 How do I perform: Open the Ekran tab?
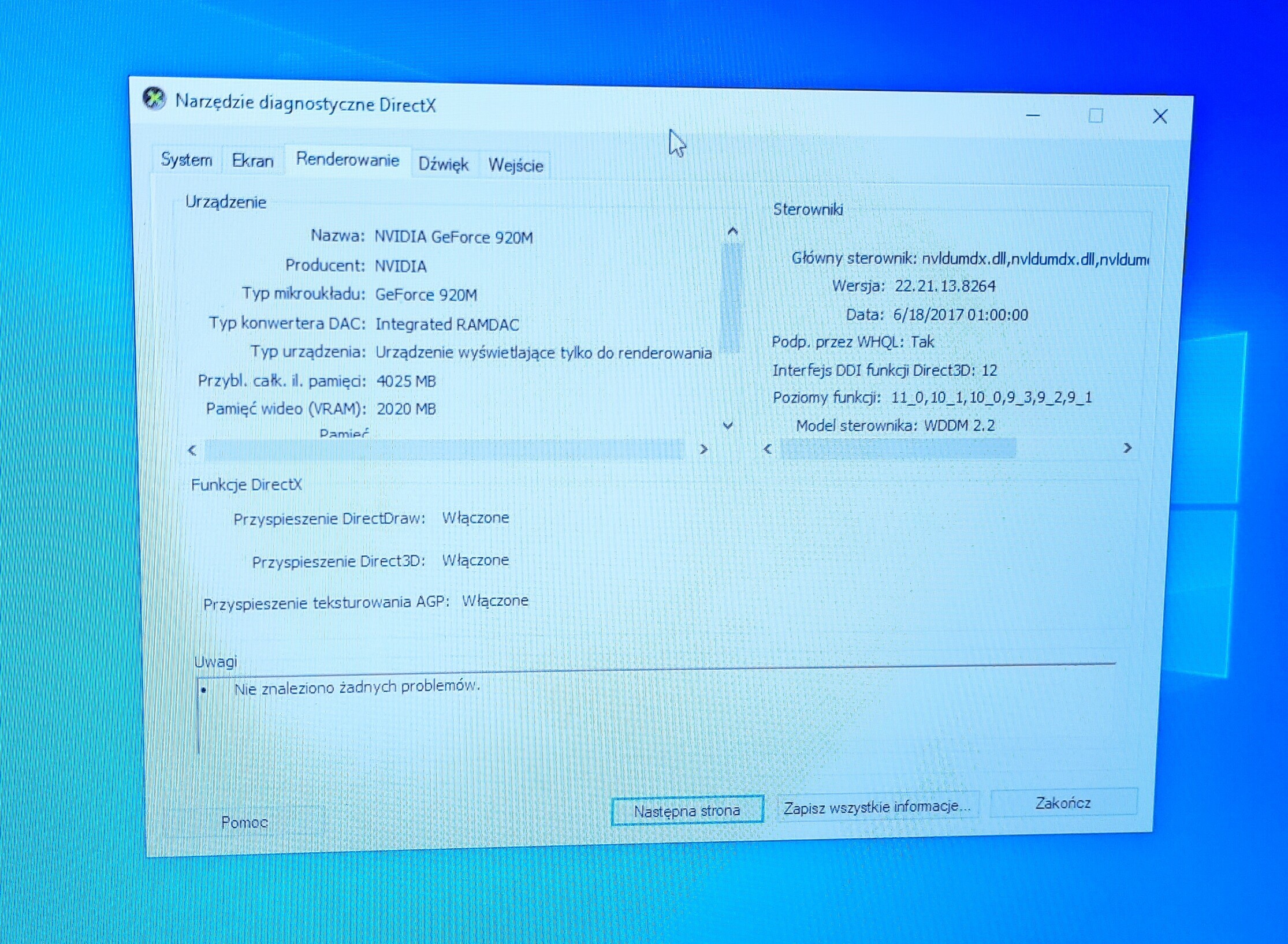[x=252, y=161]
